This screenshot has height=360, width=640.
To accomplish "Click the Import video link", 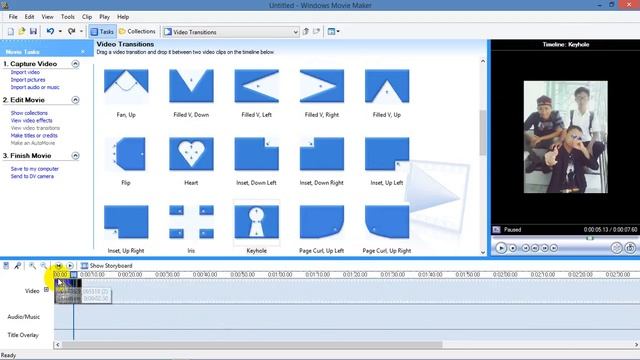I will click(25, 72).
